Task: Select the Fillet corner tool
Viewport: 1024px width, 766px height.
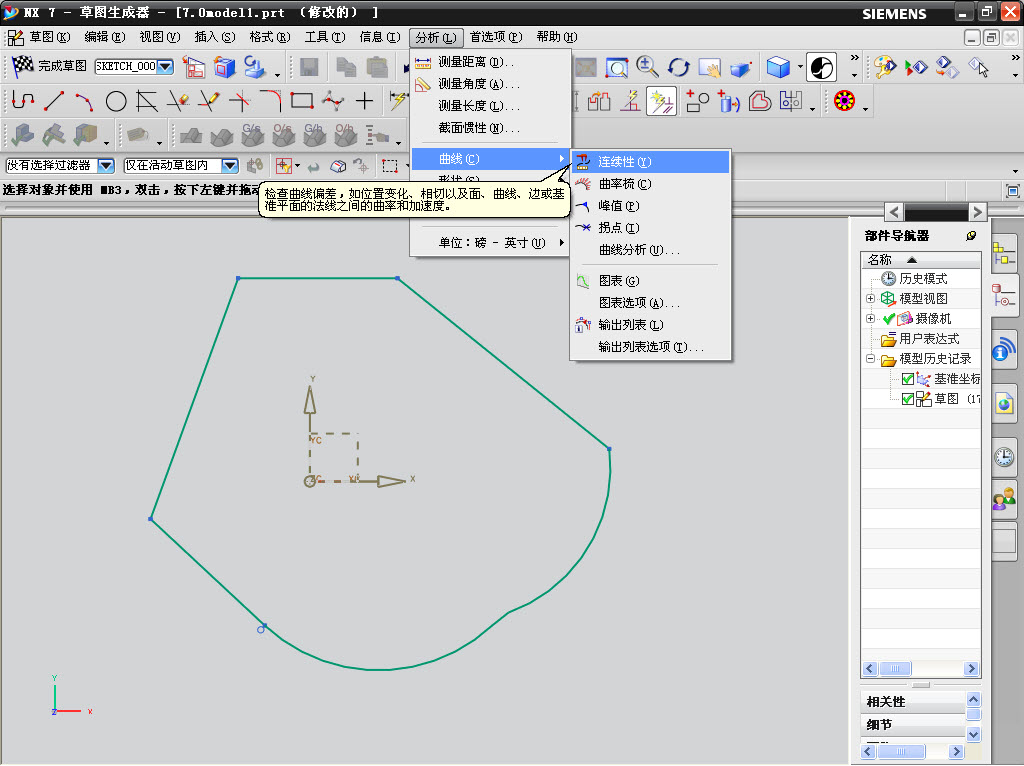Action: click(x=270, y=101)
